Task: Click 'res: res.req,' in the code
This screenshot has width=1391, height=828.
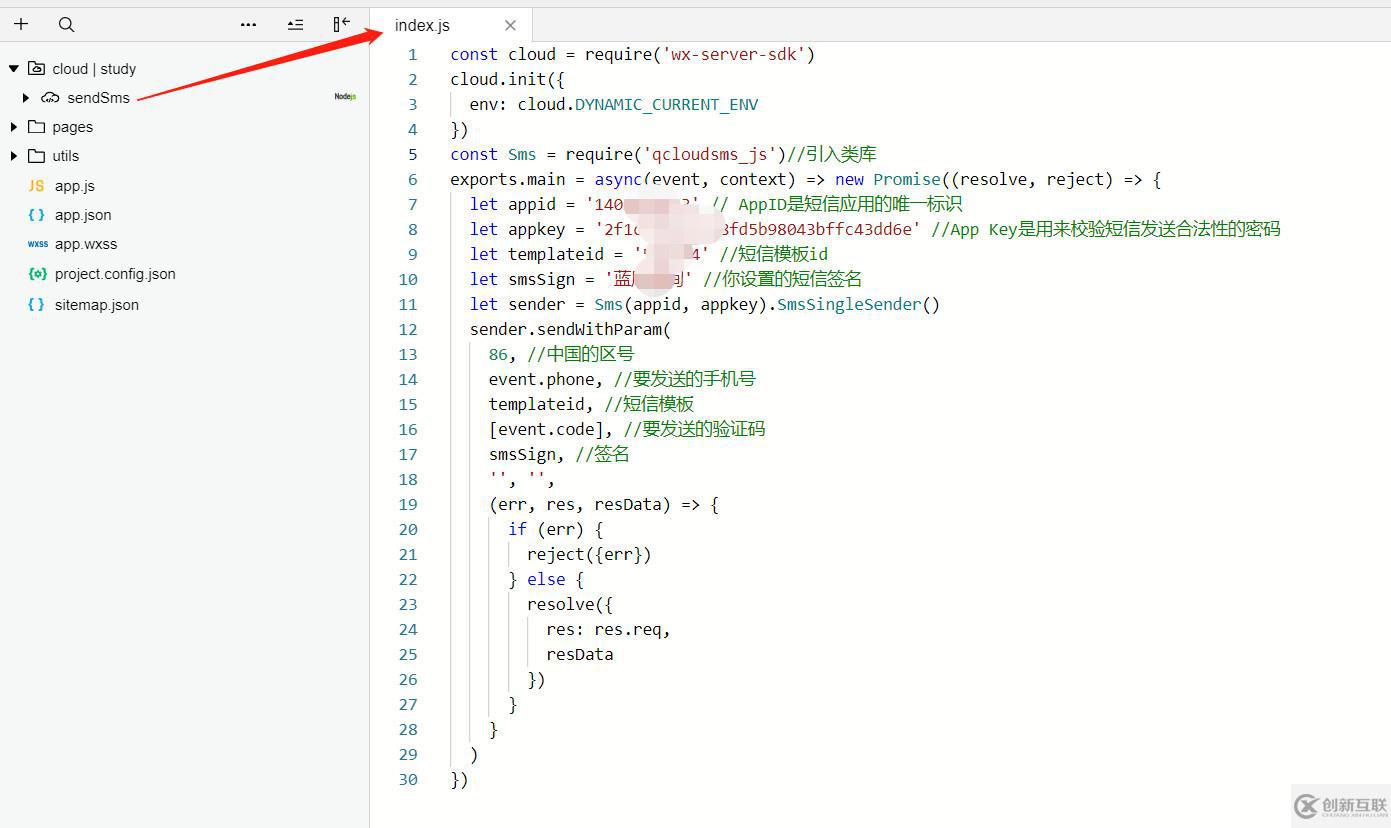Action: click(608, 629)
